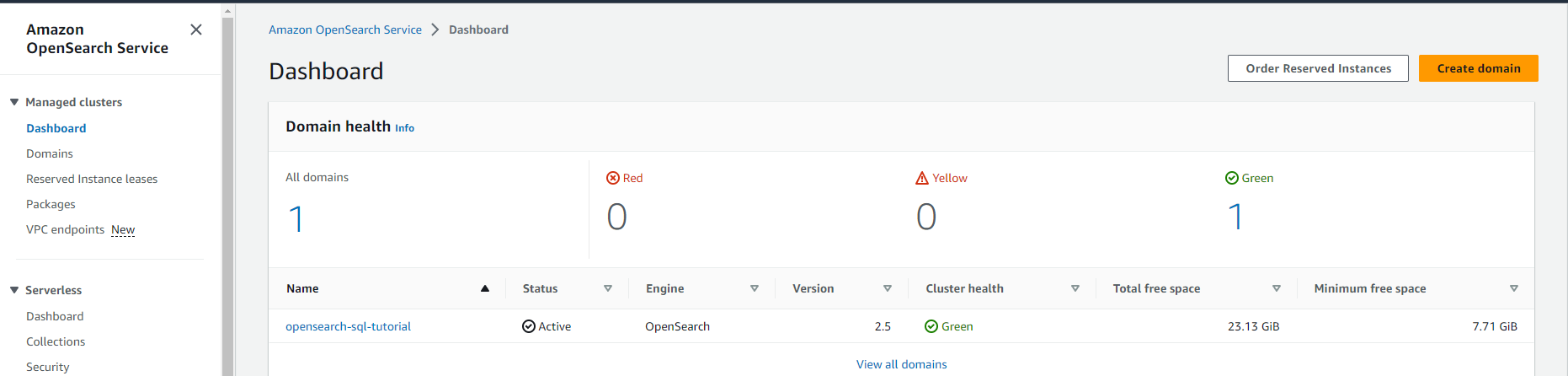Sort by Version column arrow

click(888, 288)
